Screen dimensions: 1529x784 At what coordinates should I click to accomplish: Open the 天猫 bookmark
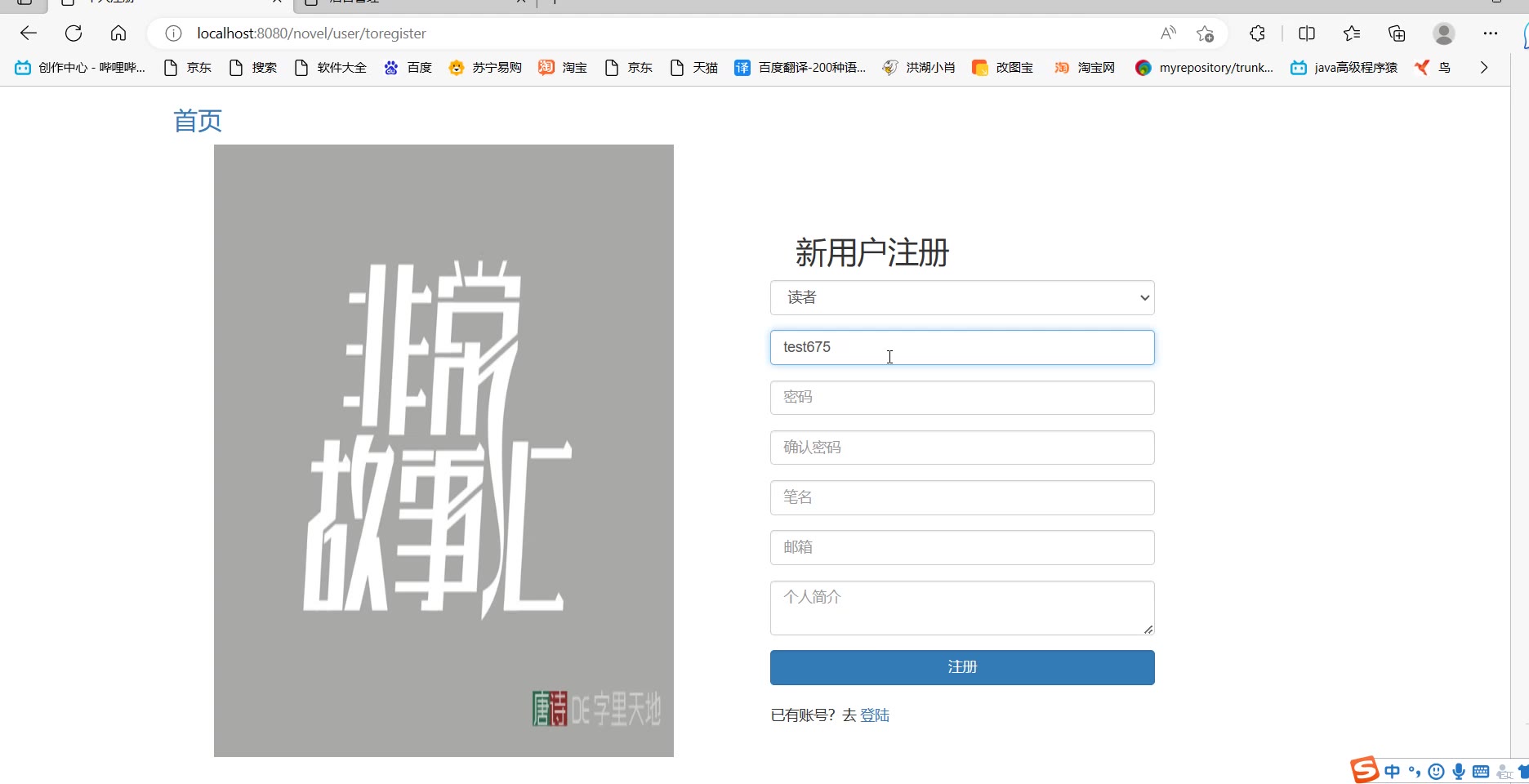693,68
